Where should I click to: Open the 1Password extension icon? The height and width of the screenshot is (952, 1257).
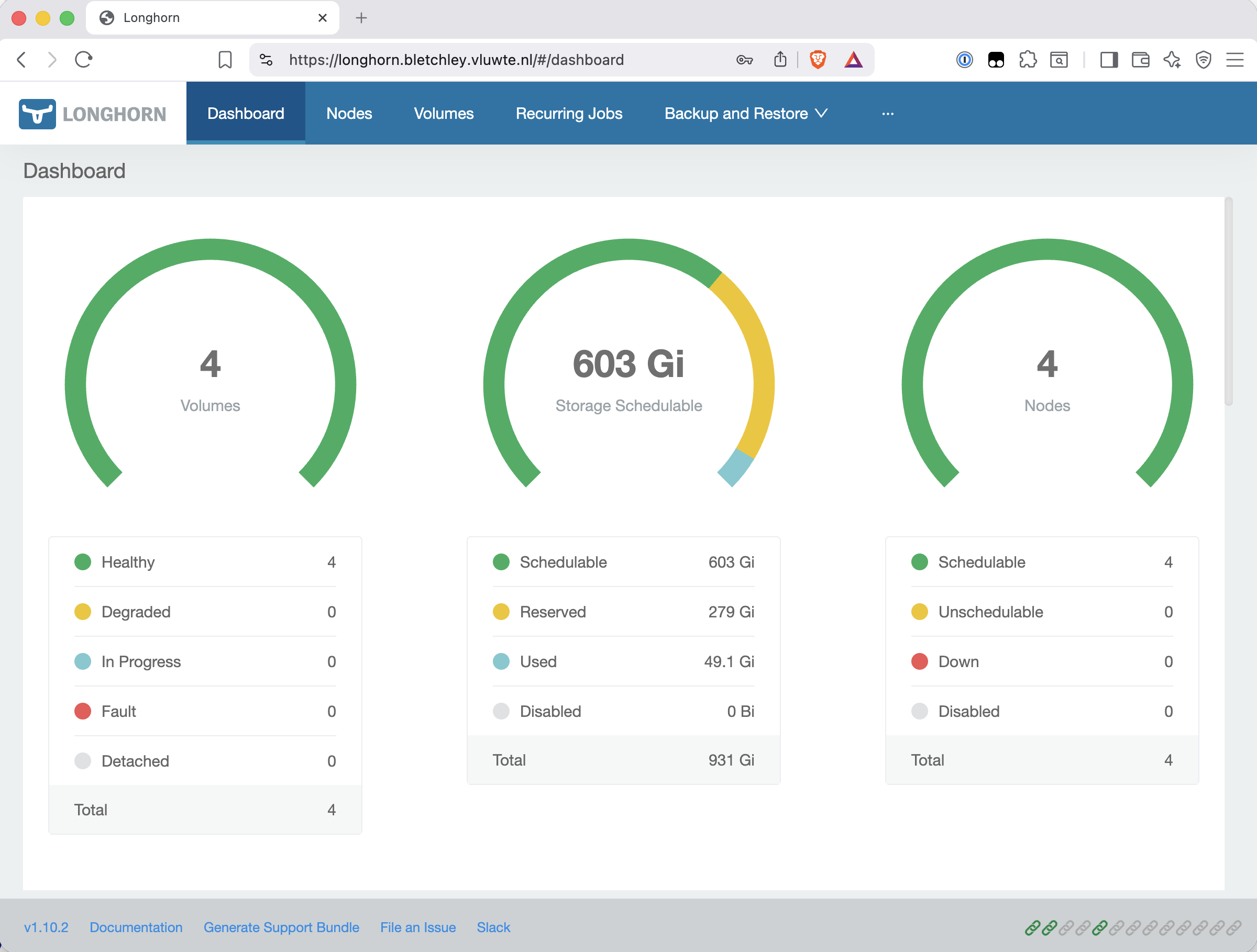pos(965,59)
